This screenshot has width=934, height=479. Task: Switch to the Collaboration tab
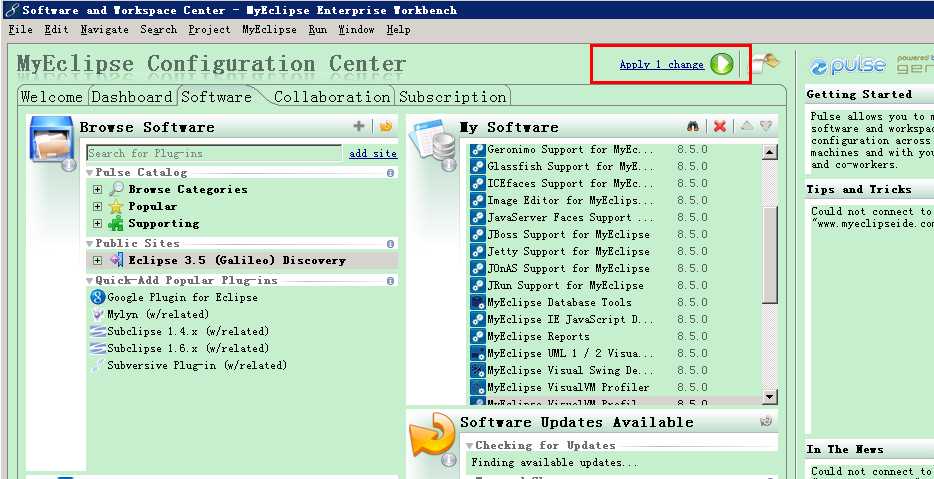click(332, 97)
